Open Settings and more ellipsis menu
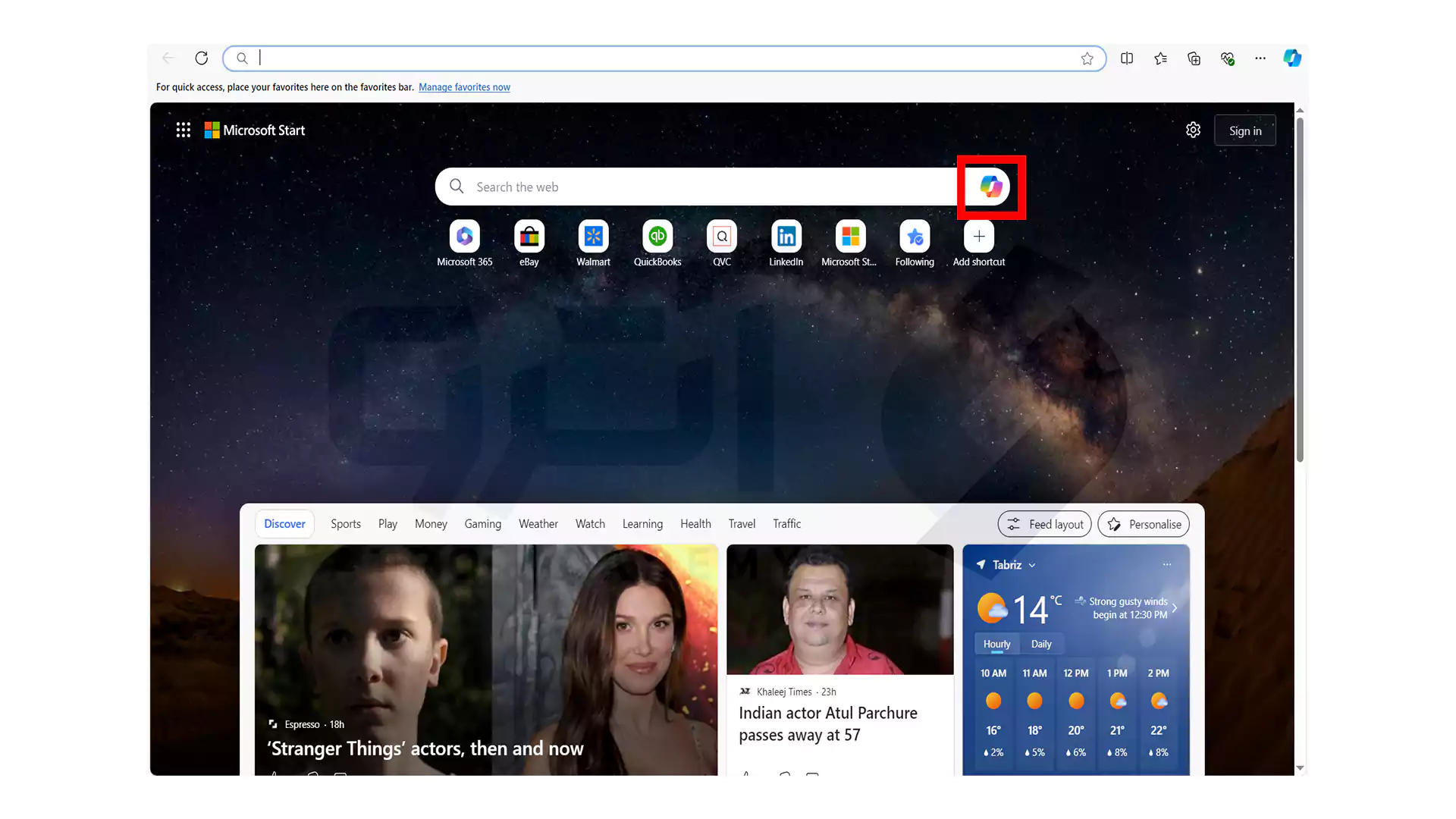This screenshot has height=819, width=1456. tap(1260, 58)
